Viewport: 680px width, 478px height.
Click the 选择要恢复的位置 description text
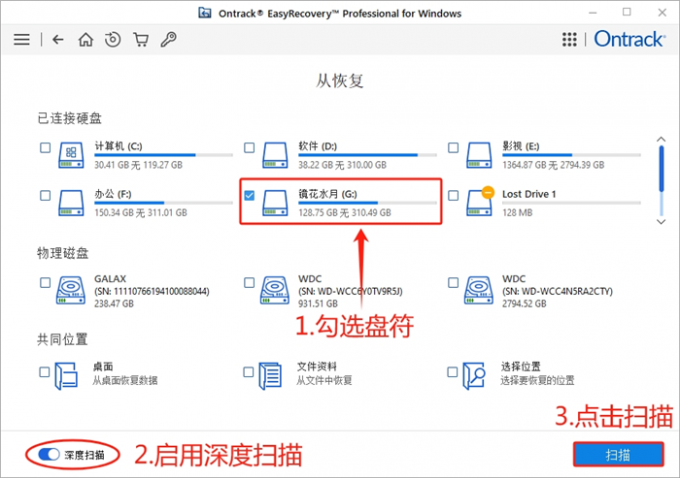point(537,380)
